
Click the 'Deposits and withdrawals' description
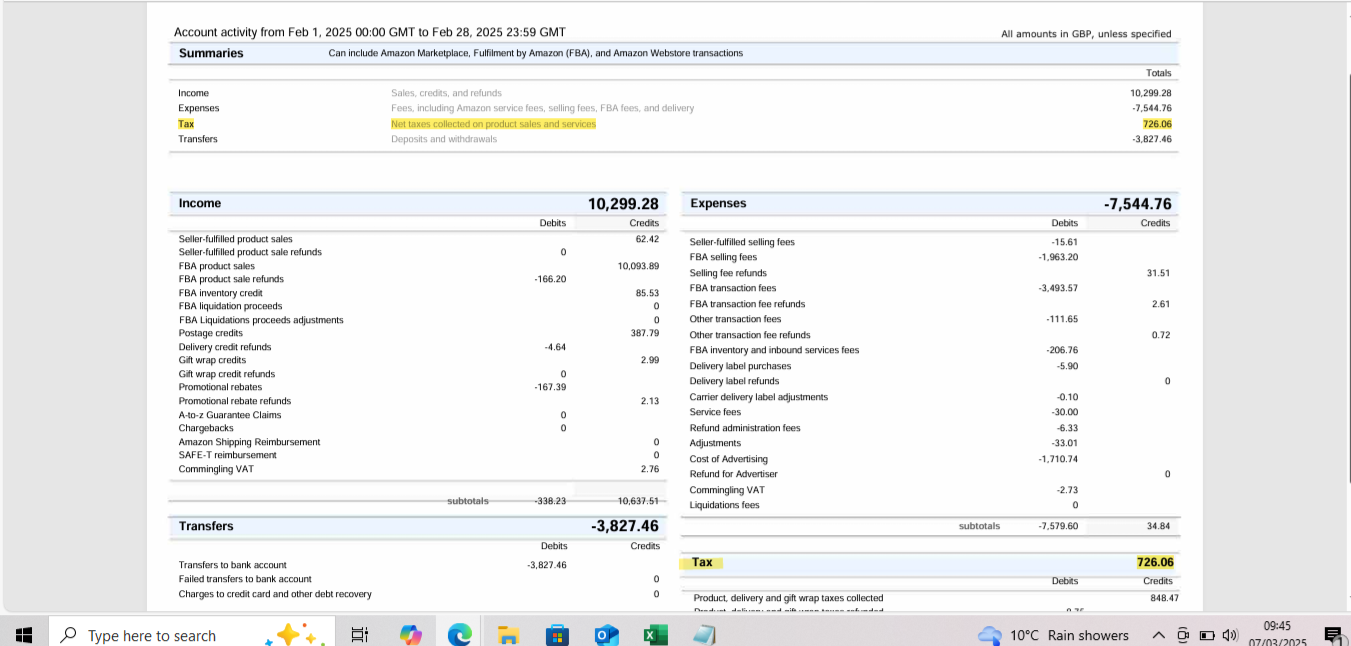444,139
